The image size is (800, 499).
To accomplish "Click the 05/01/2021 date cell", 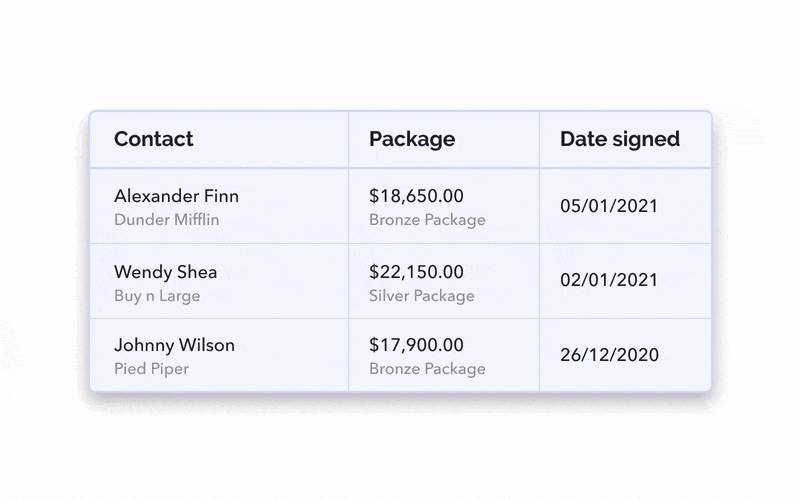I will (609, 207).
